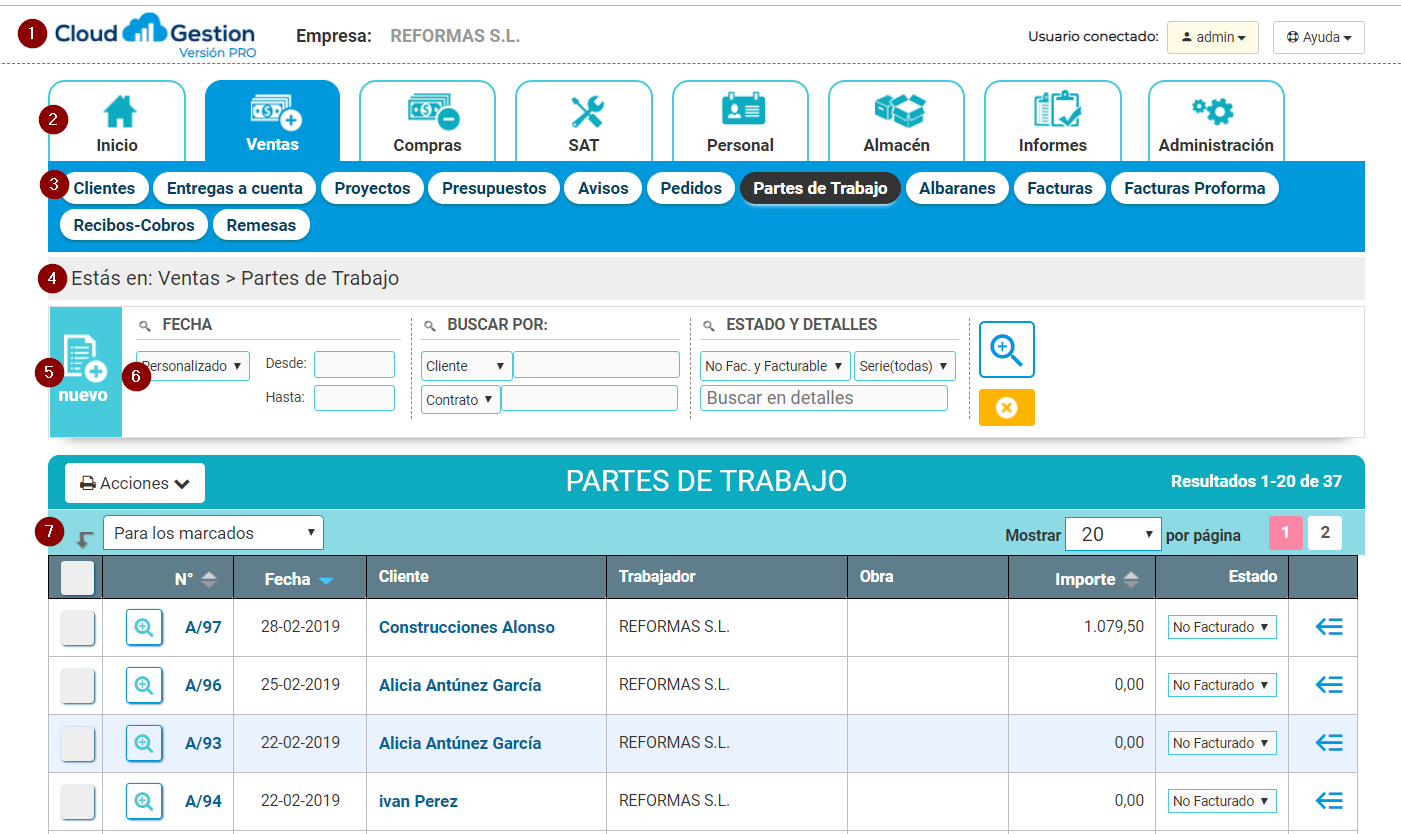Click the blue arrow icon on row A/94
The image size is (1401, 834).
pyautogui.click(x=1328, y=800)
